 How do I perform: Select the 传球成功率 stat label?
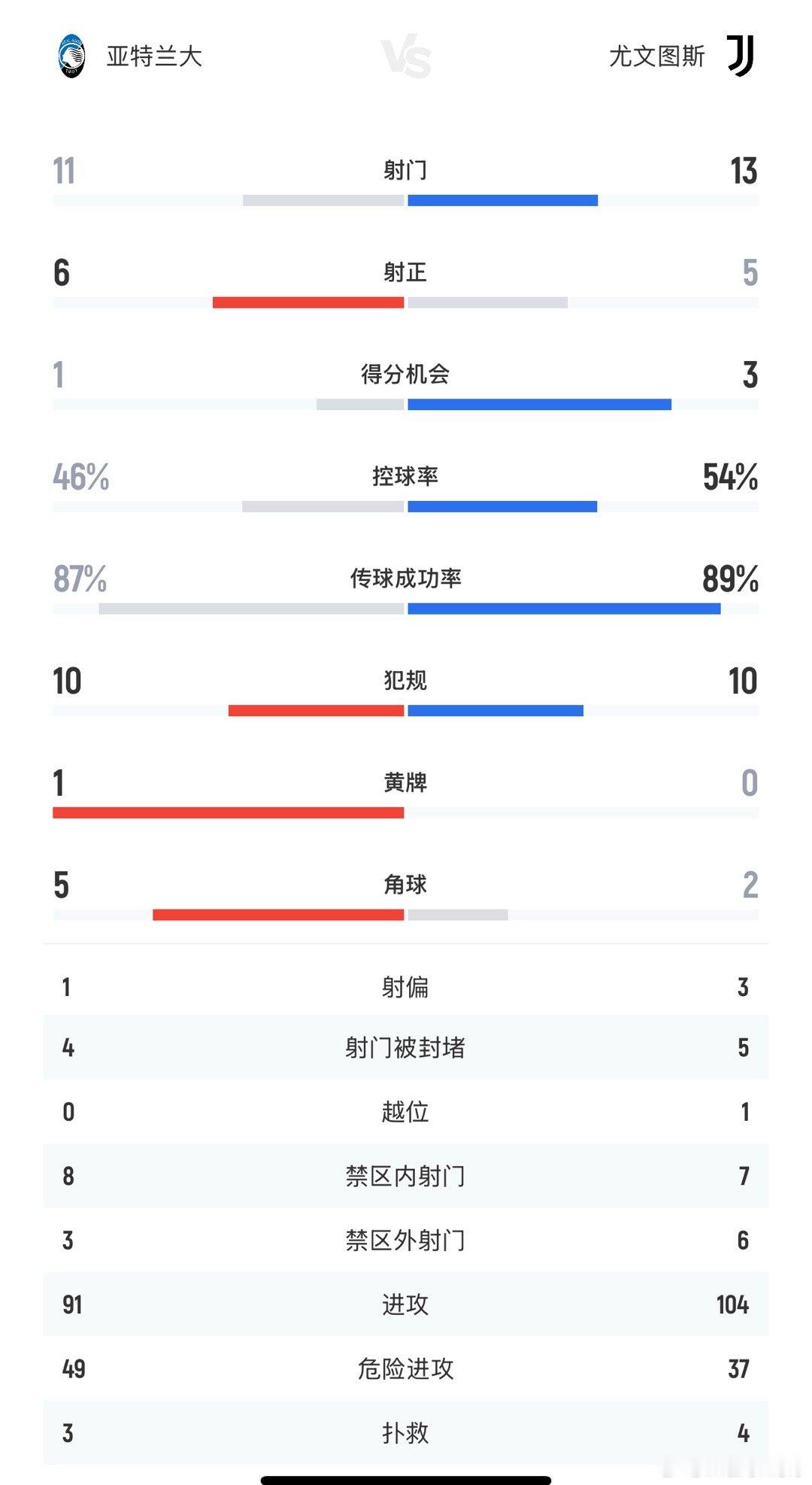[406, 579]
